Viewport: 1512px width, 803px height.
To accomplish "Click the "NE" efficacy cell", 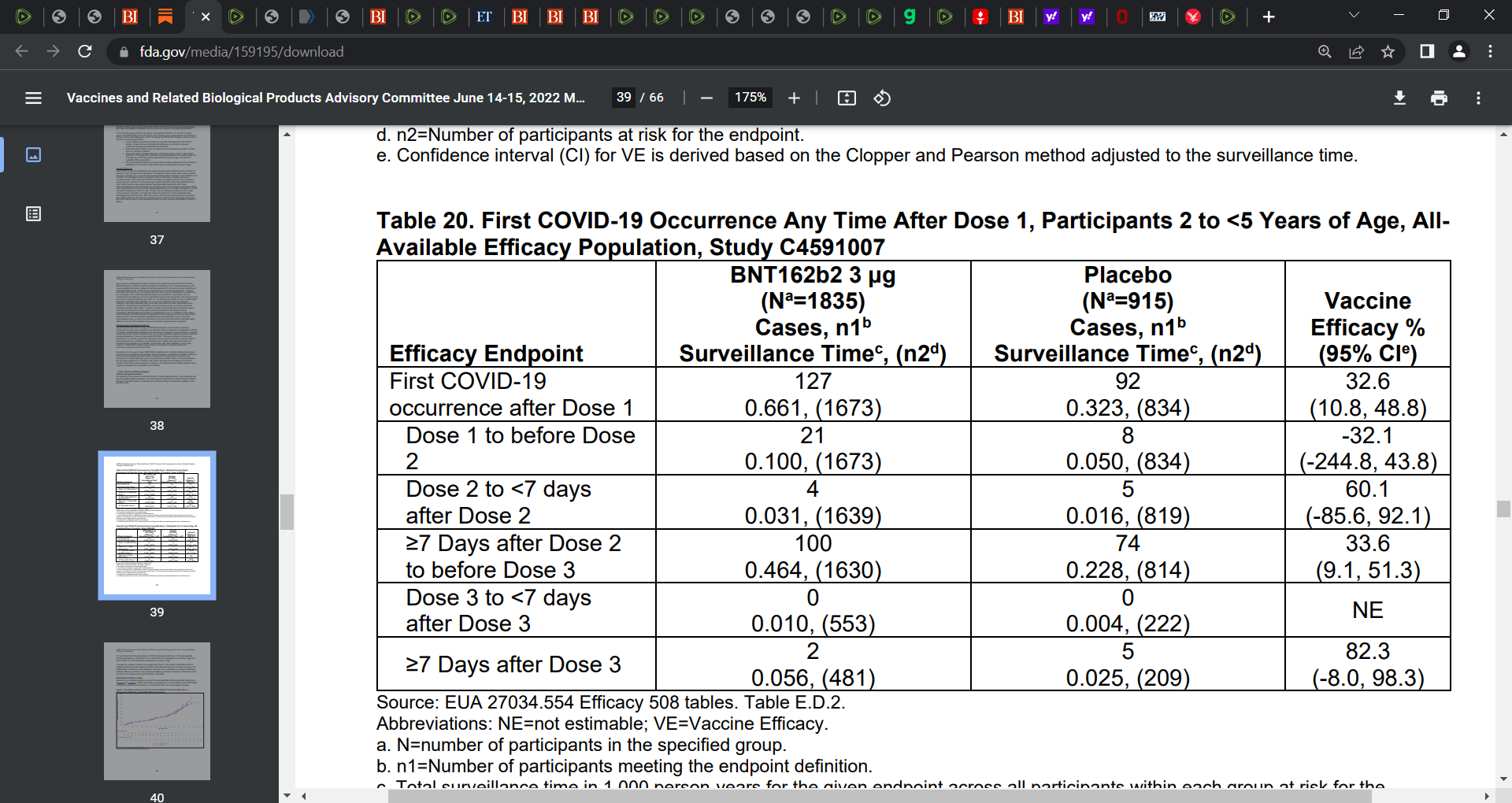I will [x=1368, y=610].
